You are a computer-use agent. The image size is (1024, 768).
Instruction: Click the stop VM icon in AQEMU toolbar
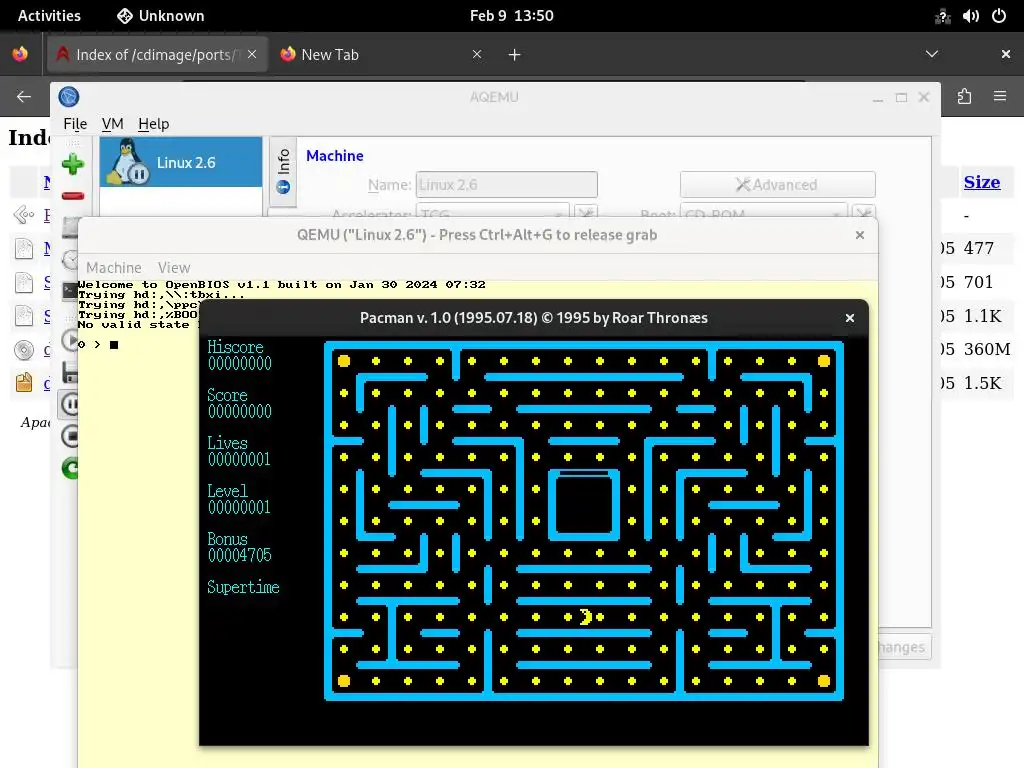click(x=69, y=436)
